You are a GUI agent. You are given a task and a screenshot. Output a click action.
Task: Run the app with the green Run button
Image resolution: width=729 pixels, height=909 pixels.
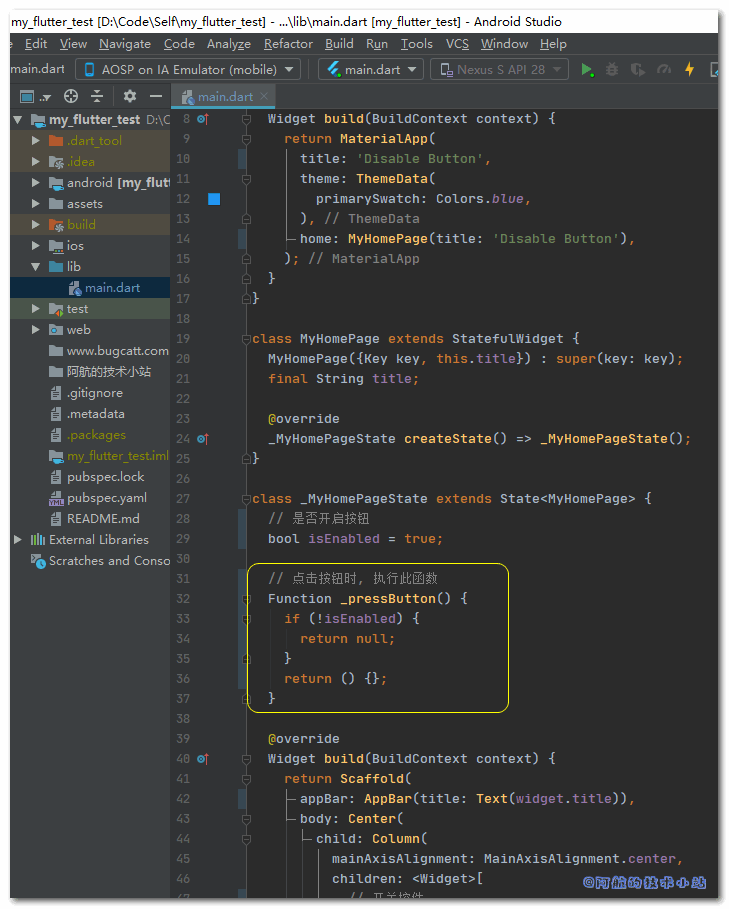pyautogui.click(x=587, y=70)
